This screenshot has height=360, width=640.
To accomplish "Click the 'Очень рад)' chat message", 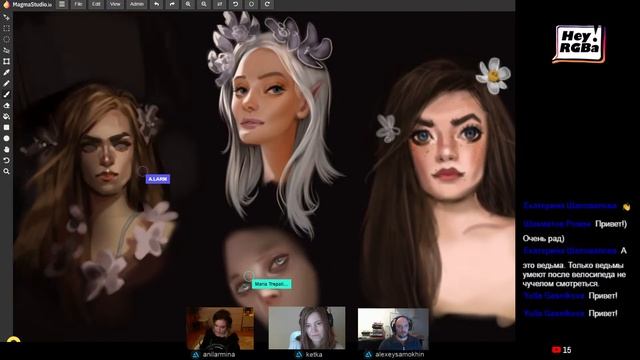I will pos(543,238).
